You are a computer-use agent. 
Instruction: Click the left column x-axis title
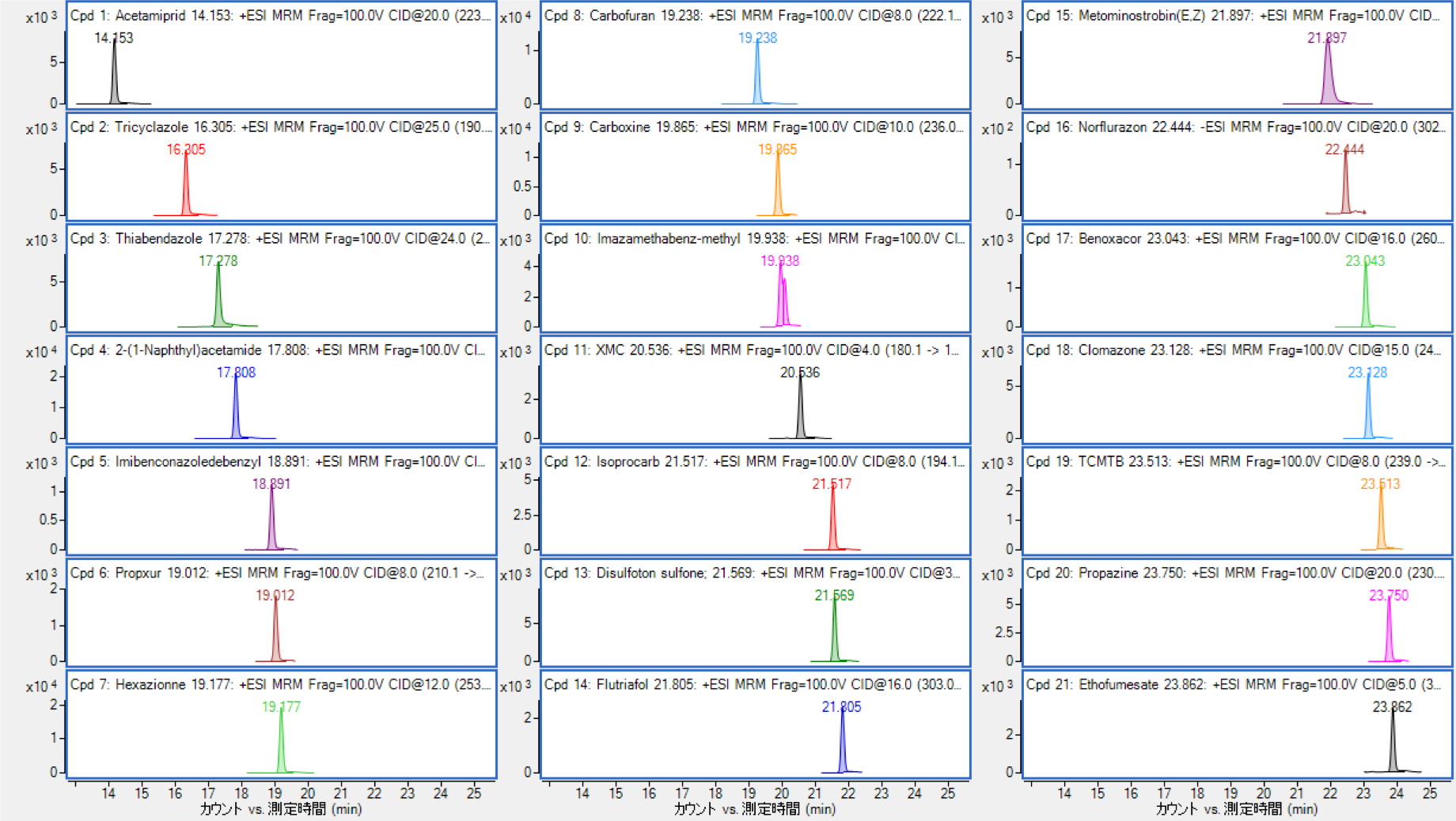pos(281,809)
